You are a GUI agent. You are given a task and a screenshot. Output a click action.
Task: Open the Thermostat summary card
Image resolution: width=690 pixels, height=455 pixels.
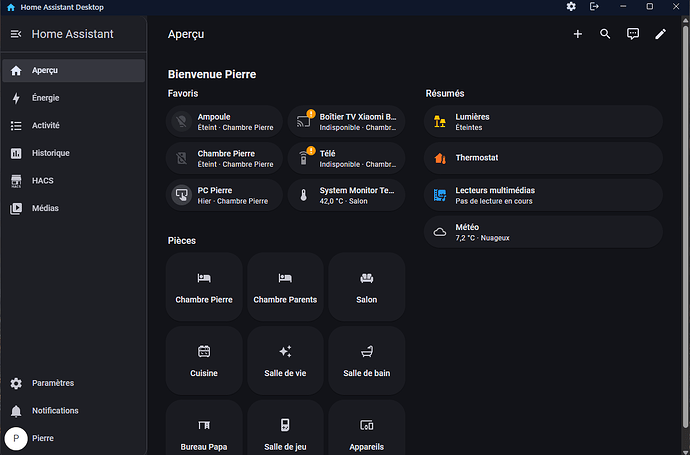[543, 158]
